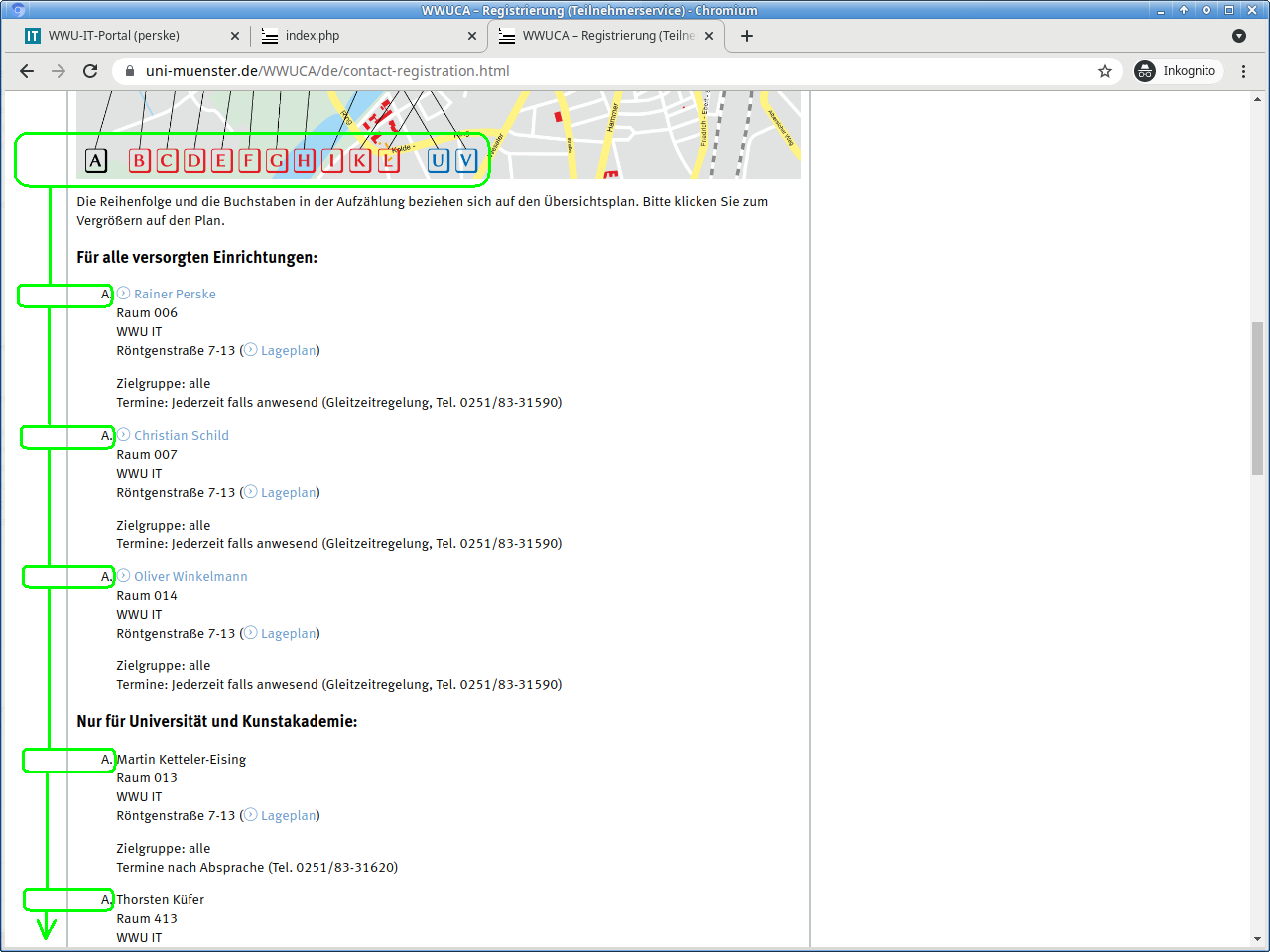1270x952 pixels.
Task: Select blue map marker V
Action: [x=466, y=160]
